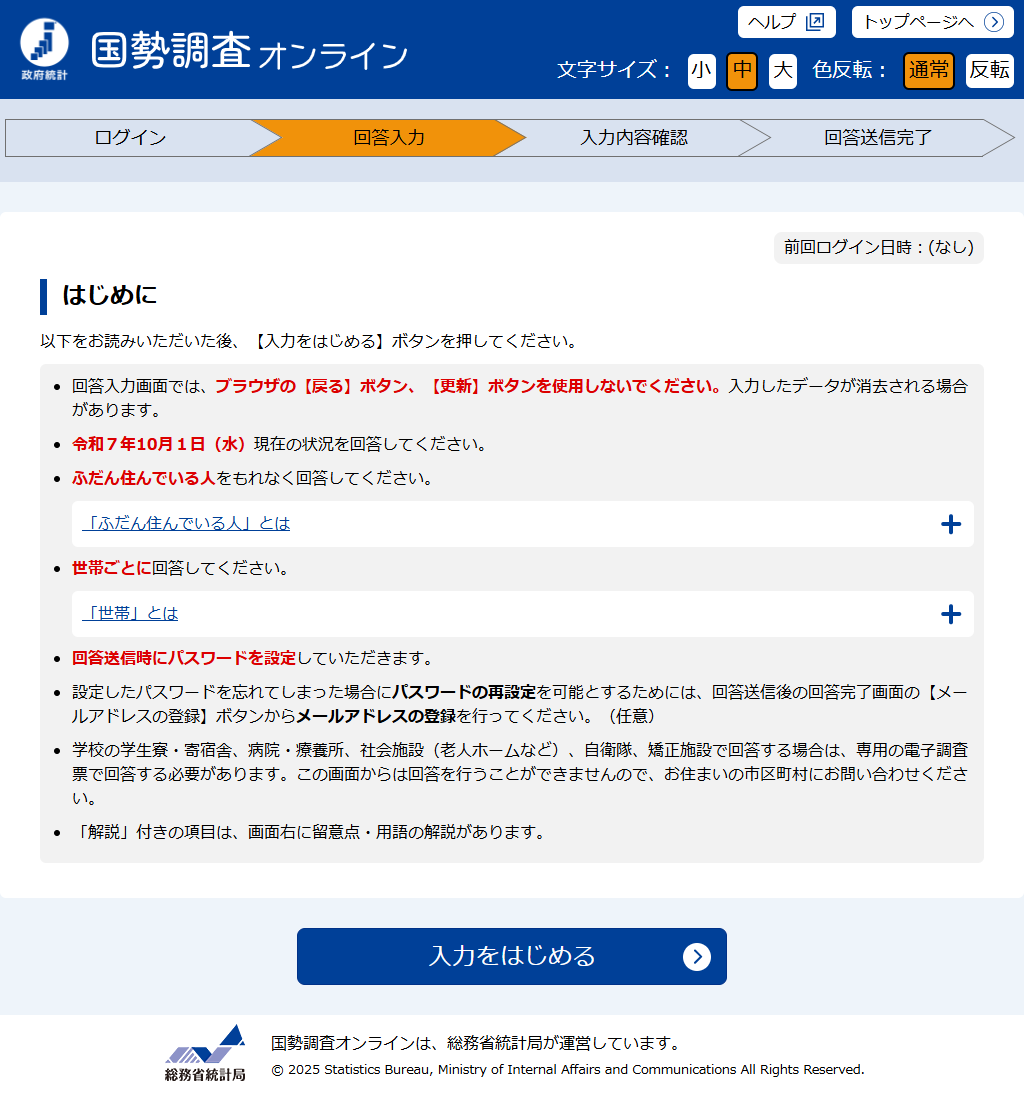Click the 国勢調査 government statistics logo
1024x1097 pixels.
(x=45, y=50)
